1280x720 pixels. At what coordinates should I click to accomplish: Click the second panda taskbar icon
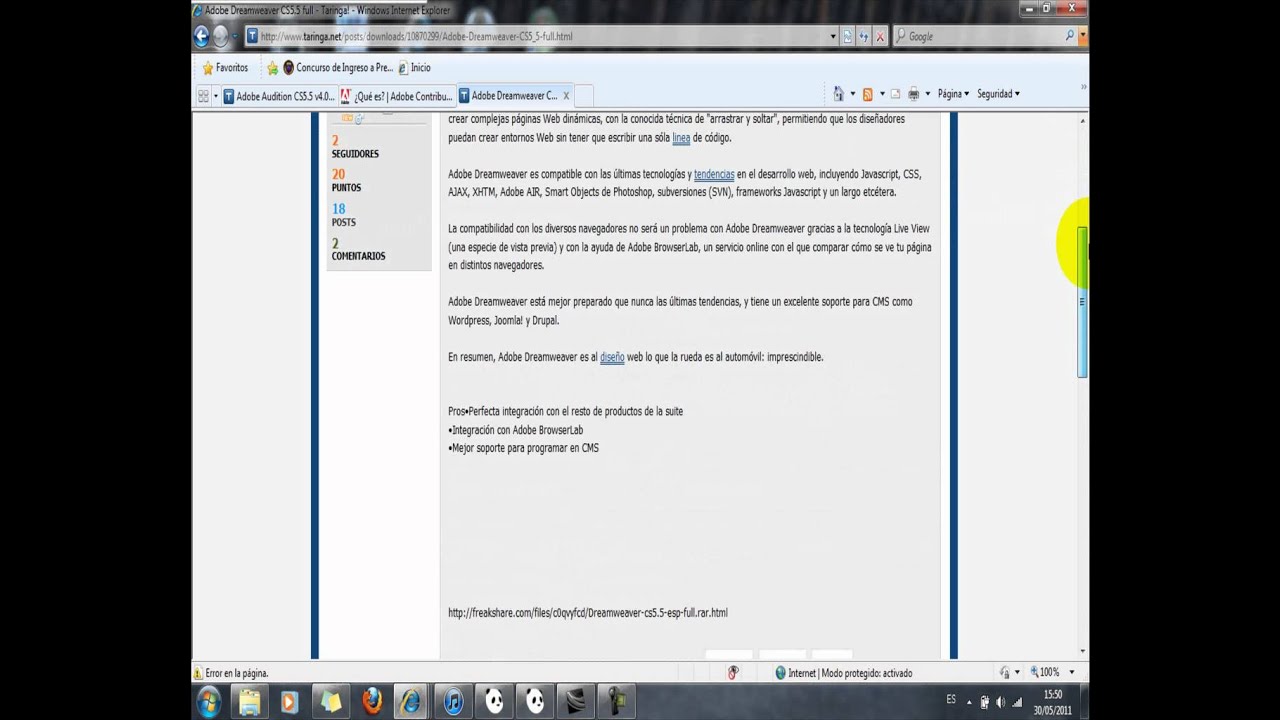535,702
